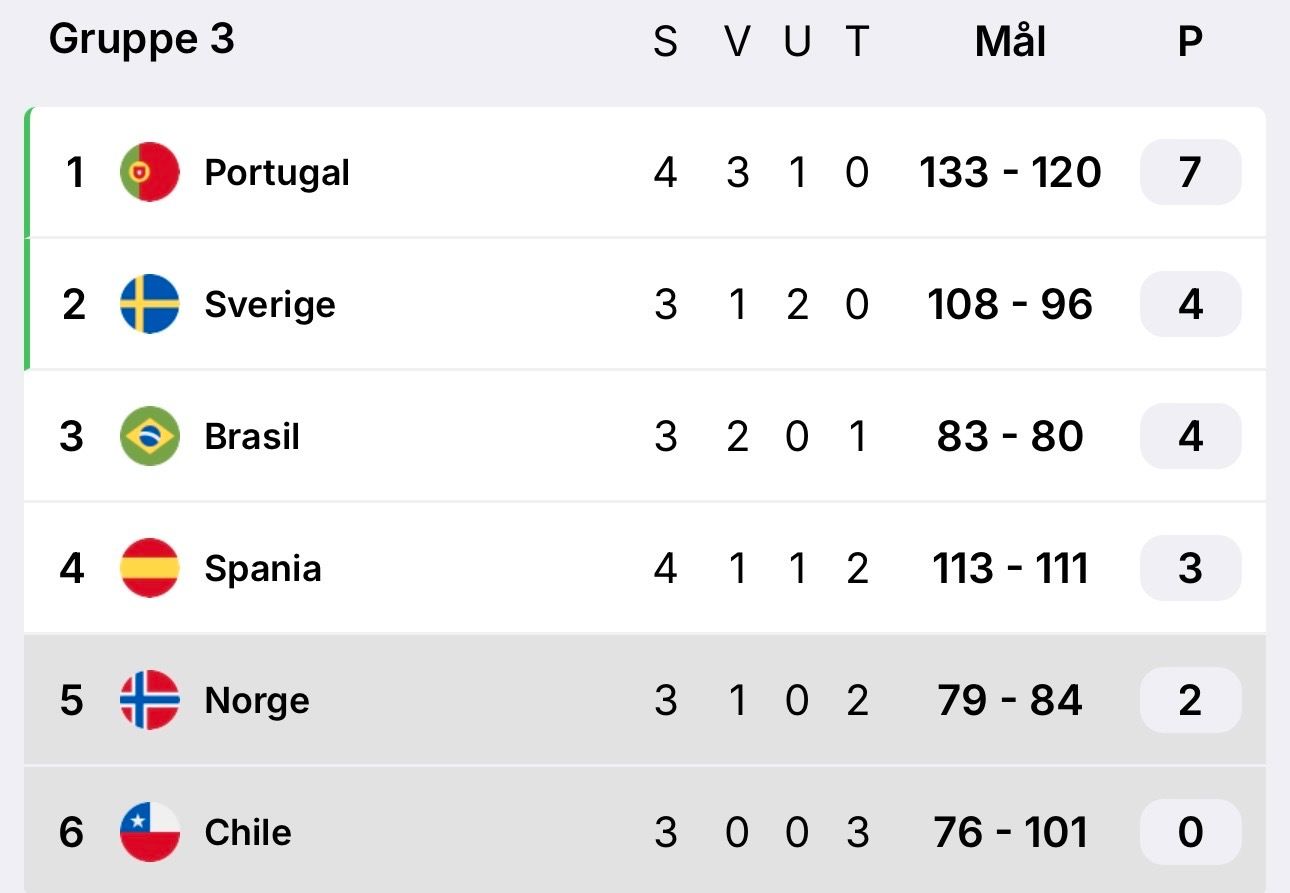Click the Gruppe 3 heading

141,40
